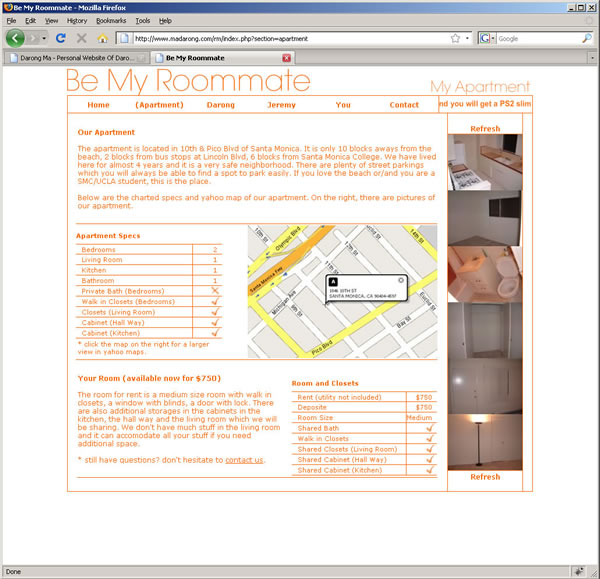The height and width of the screenshot is (579, 600).
Task: Bookmark this page with the star icon
Action: click(x=454, y=38)
